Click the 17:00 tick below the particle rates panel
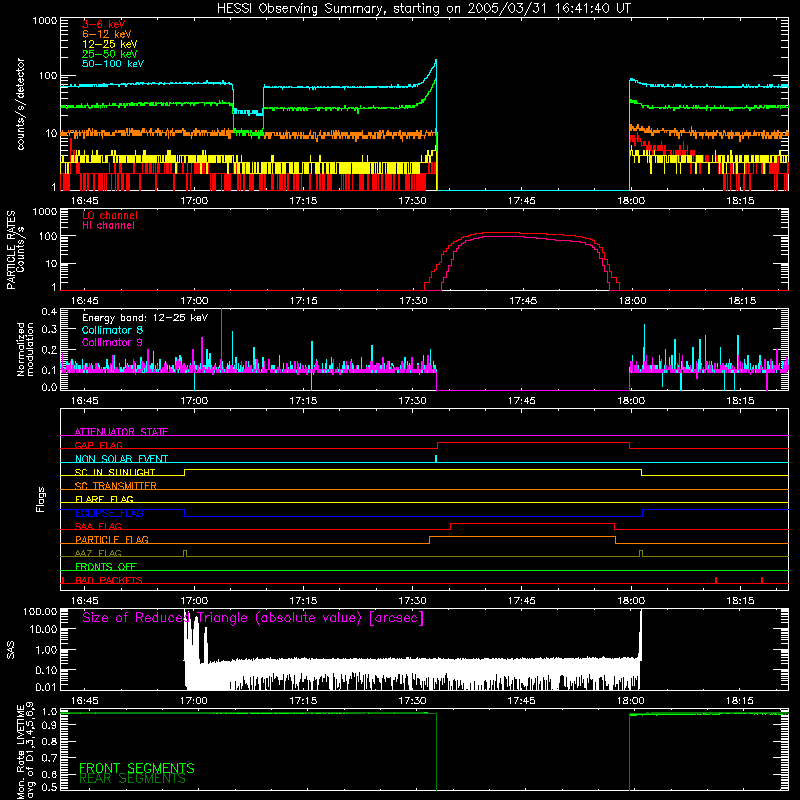Image resolution: width=800 pixels, height=800 pixels. pos(194,301)
